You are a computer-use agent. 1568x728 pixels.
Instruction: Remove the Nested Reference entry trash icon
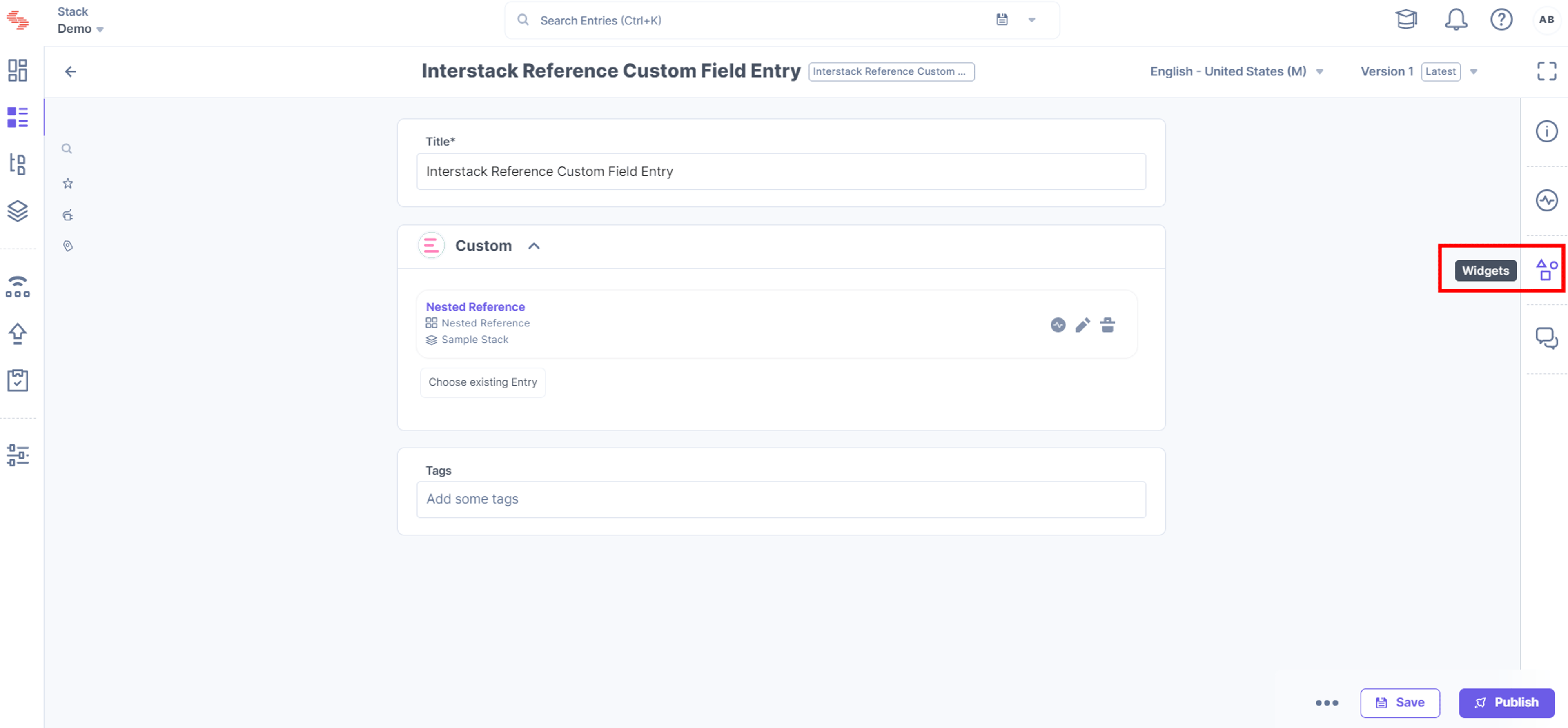click(1107, 325)
